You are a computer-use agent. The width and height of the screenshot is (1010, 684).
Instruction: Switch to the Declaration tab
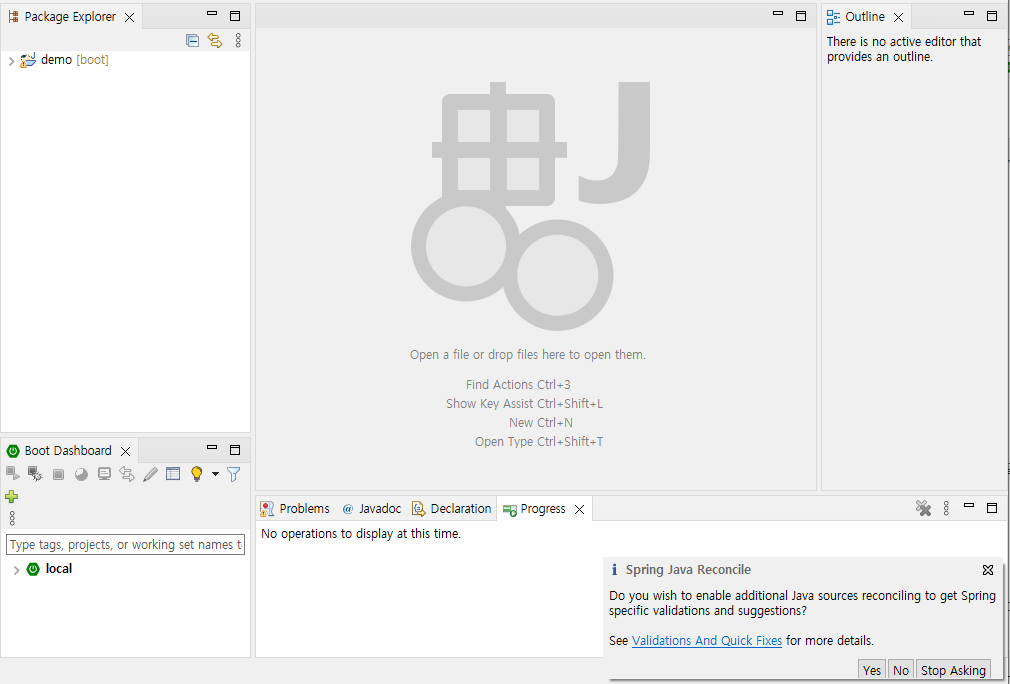point(452,509)
